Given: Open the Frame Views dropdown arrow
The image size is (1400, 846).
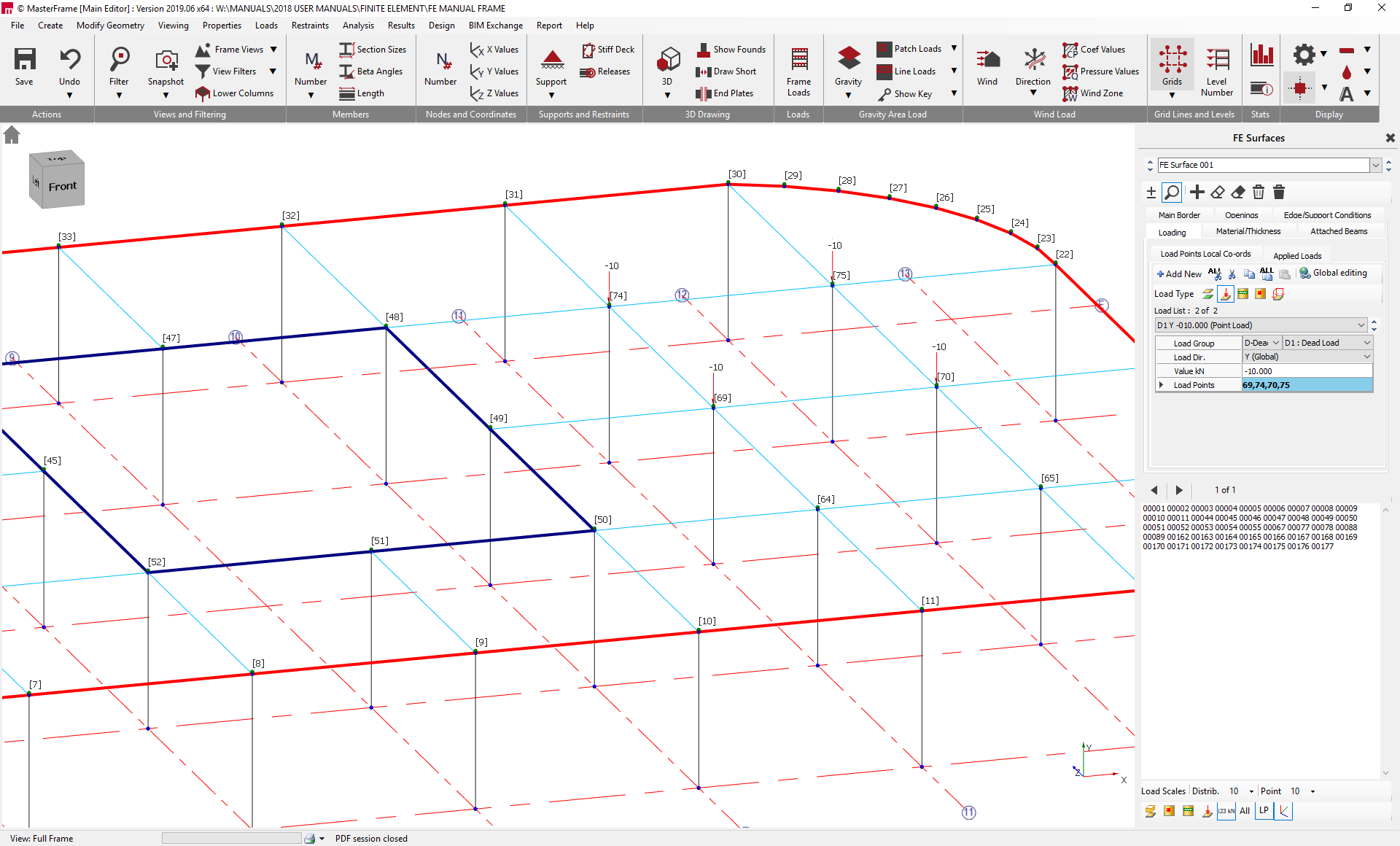Looking at the screenshot, I should coord(273,50).
